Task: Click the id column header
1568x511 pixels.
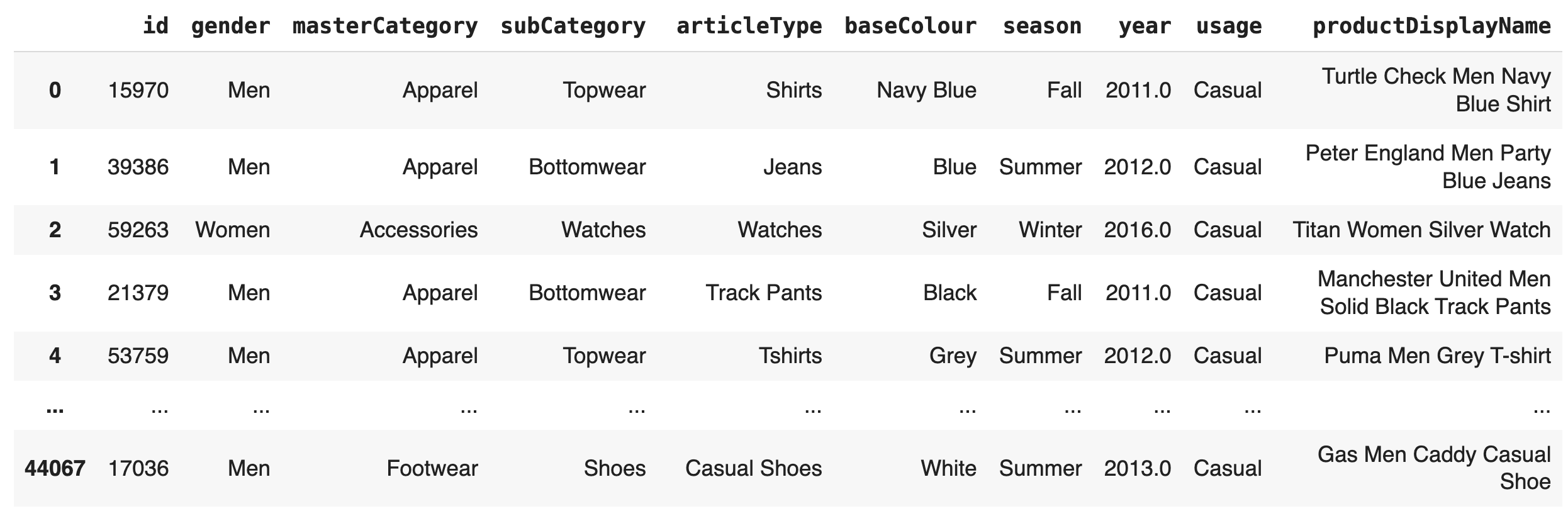Action: click(155, 26)
